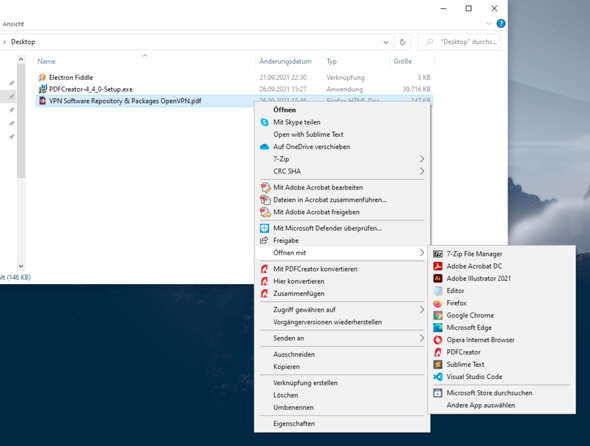Open the address bar history dropdown
Screen dimensions: 590x446
pyautogui.click(x=386, y=42)
